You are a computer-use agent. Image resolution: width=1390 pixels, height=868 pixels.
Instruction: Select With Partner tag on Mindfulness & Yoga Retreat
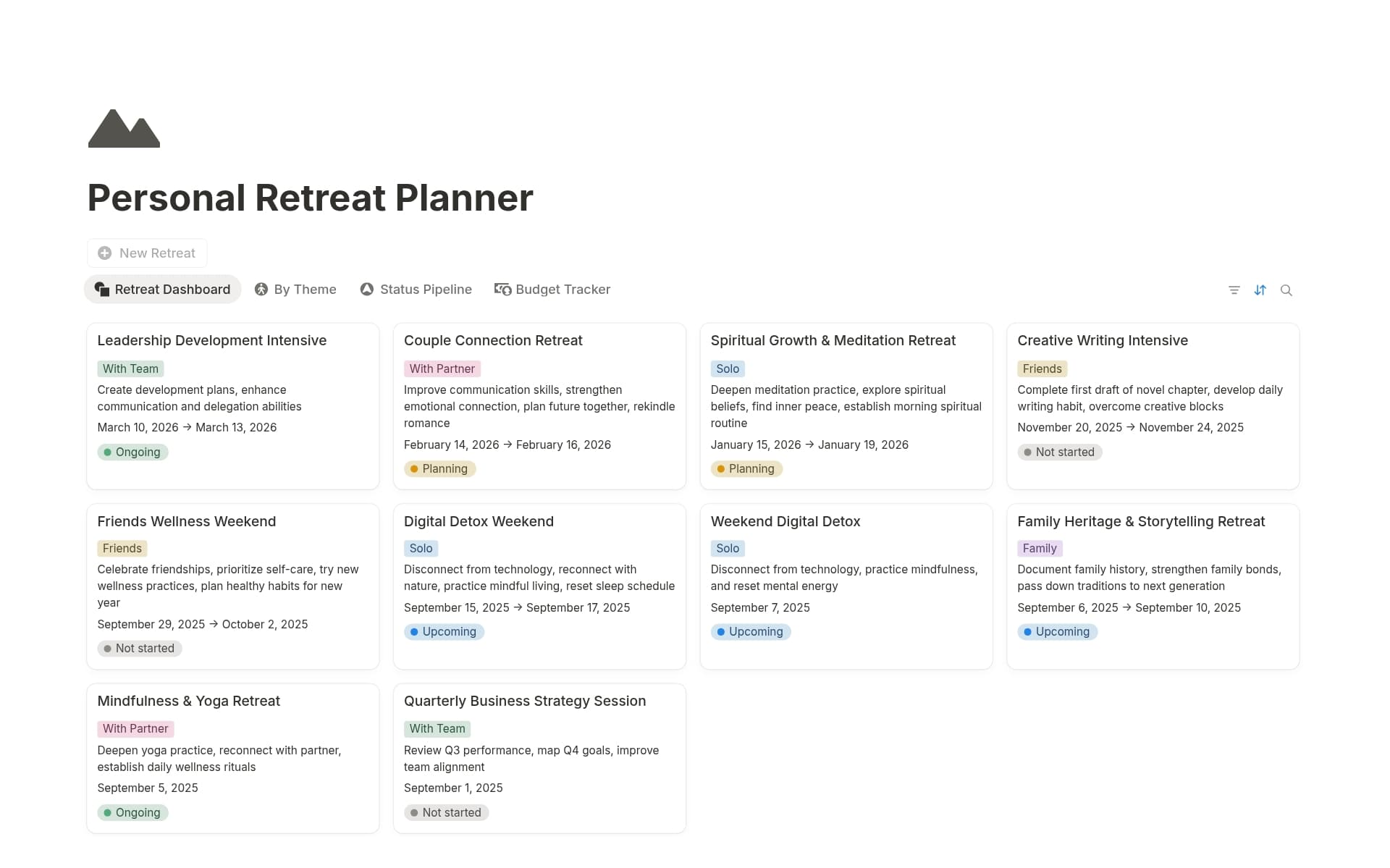pos(135,728)
